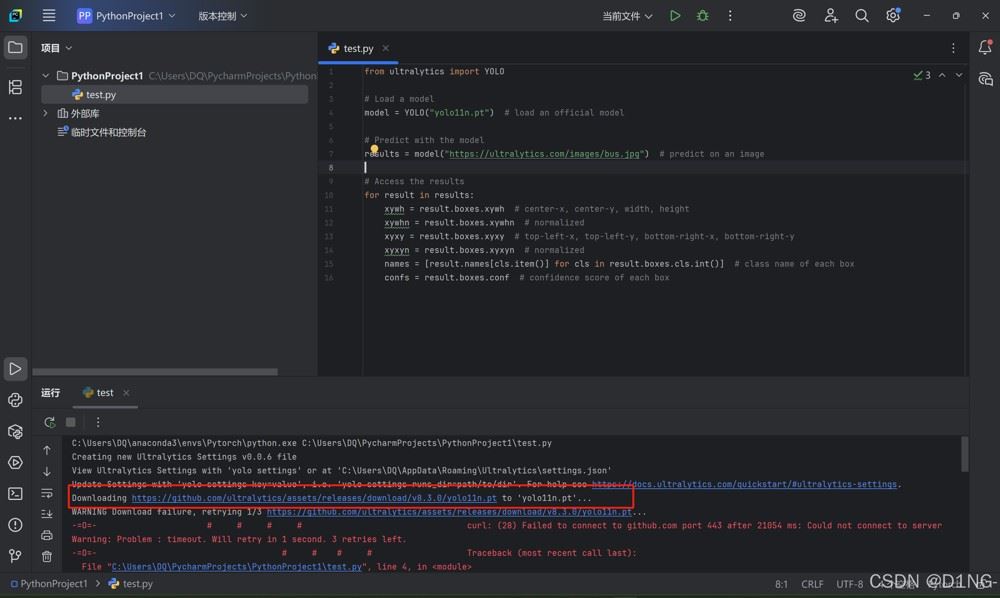Open the notifications bell panel
The height and width of the screenshot is (598, 1000).
985,48
